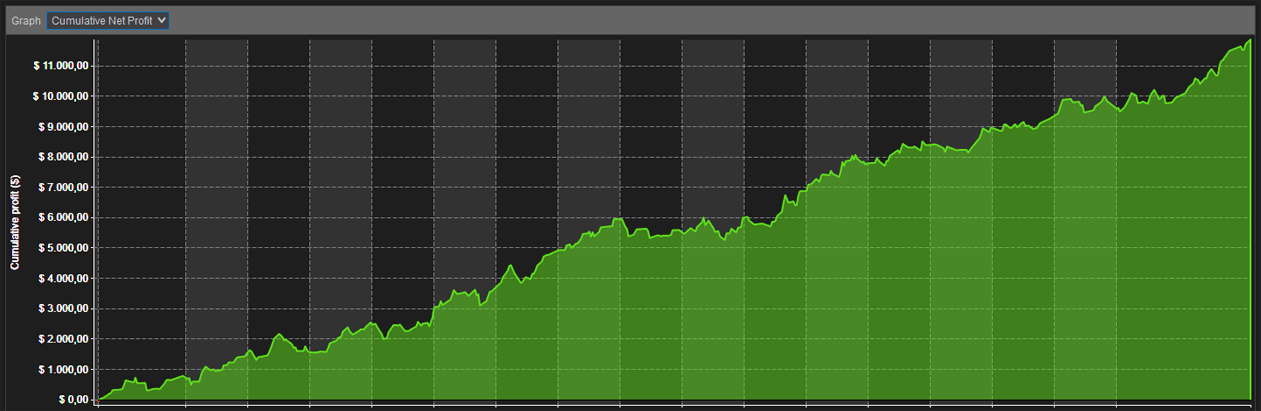
Task: Click the Cumulative profit ($) axis title
Action: (x=15, y=222)
